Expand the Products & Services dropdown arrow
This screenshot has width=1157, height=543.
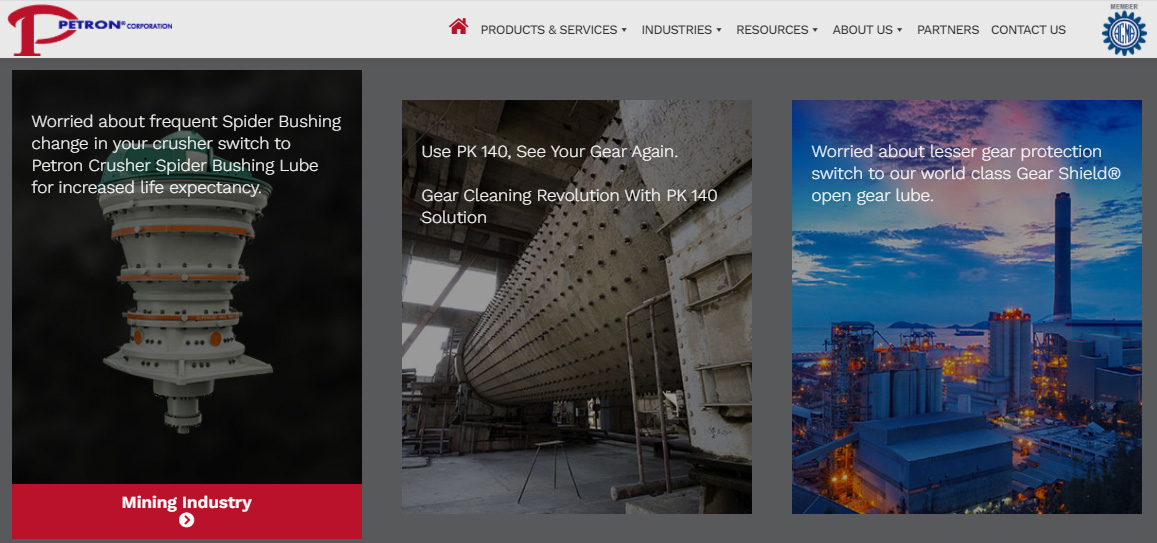[624, 30]
